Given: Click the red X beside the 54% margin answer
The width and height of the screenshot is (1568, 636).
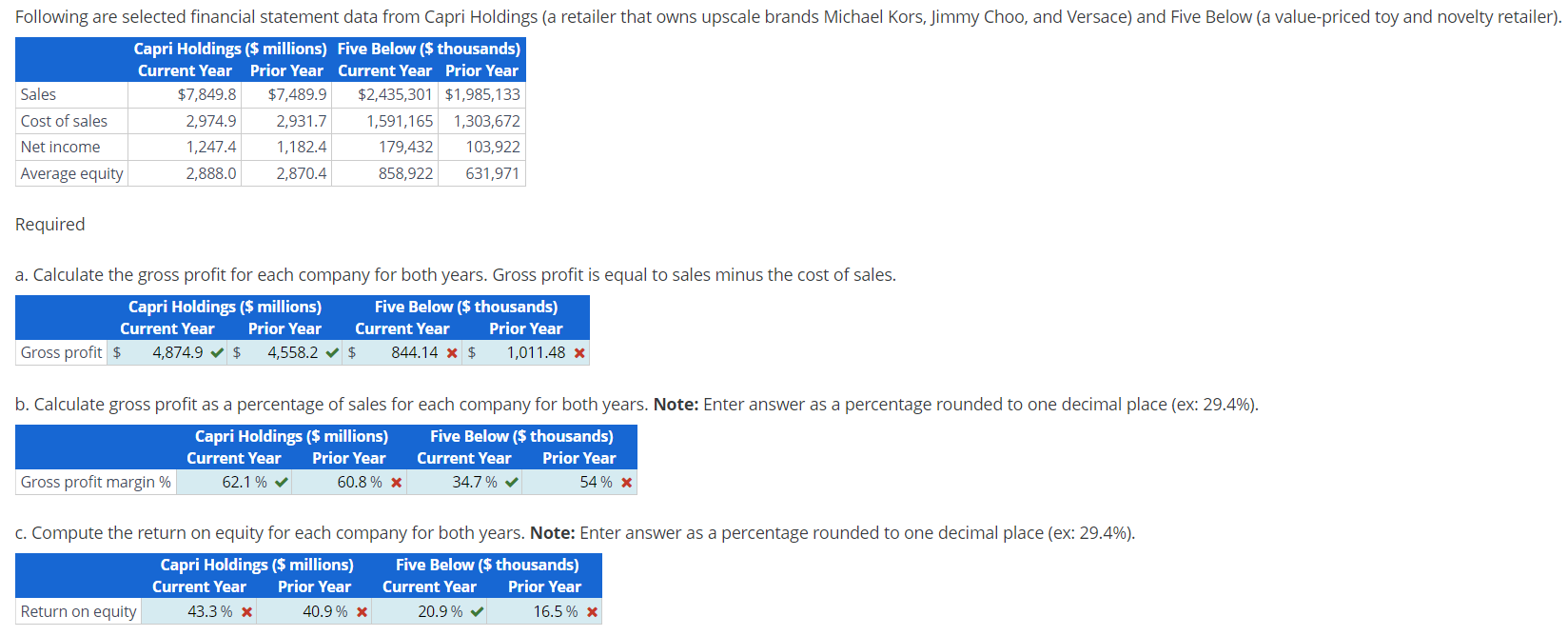Looking at the screenshot, I should click(x=628, y=482).
